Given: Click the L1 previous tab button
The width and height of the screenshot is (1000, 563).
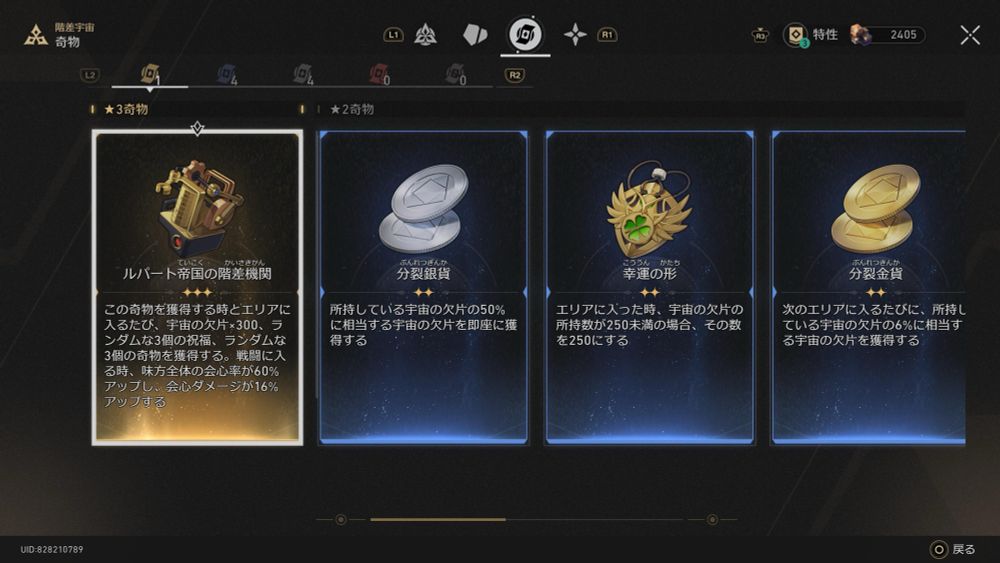Looking at the screenshot, I should (393, 35).
